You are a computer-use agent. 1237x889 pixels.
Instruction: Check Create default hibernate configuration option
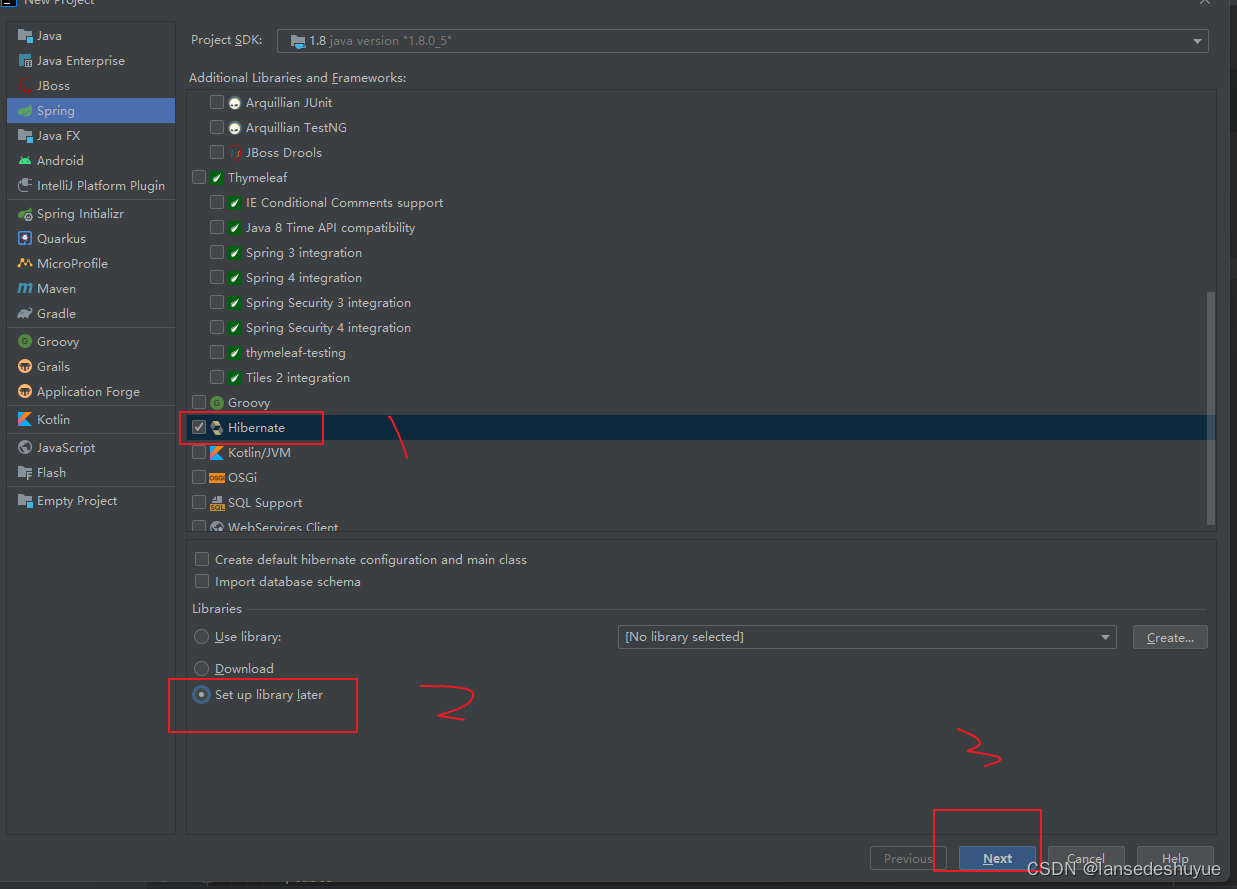(202, 560)
